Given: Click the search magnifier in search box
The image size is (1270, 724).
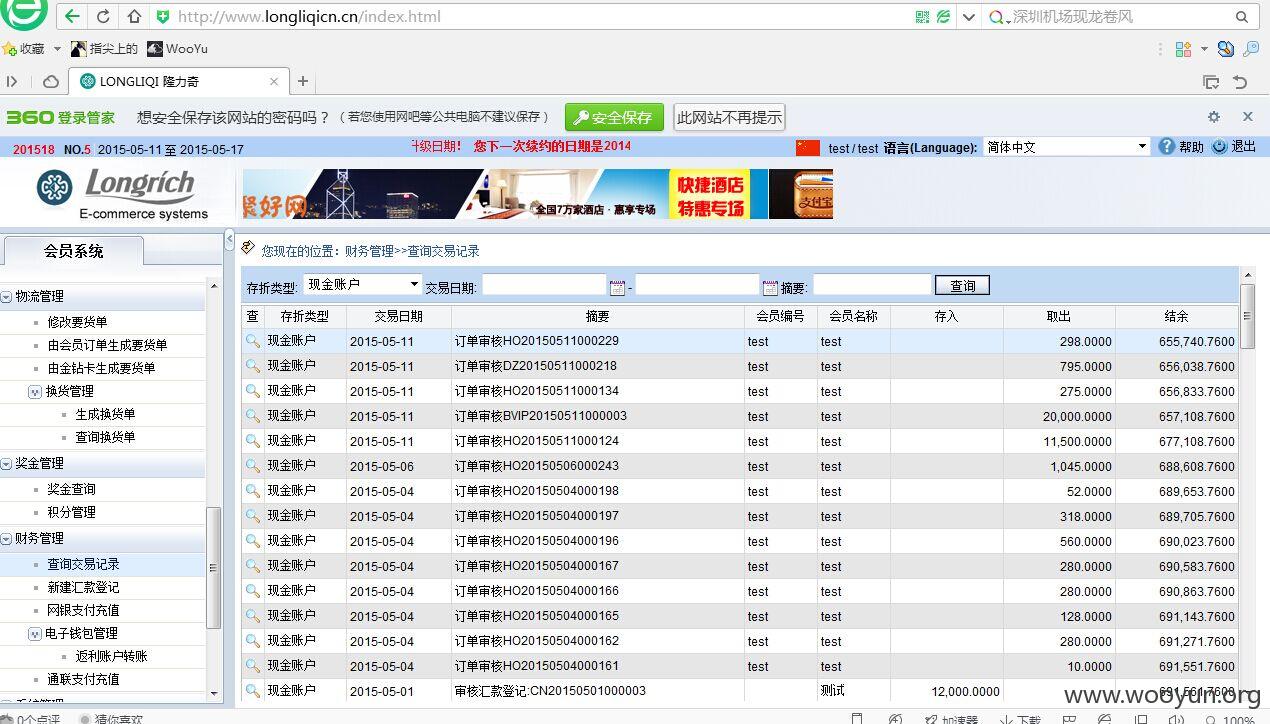Looking at the screenshot, I should pos(1242,17).
